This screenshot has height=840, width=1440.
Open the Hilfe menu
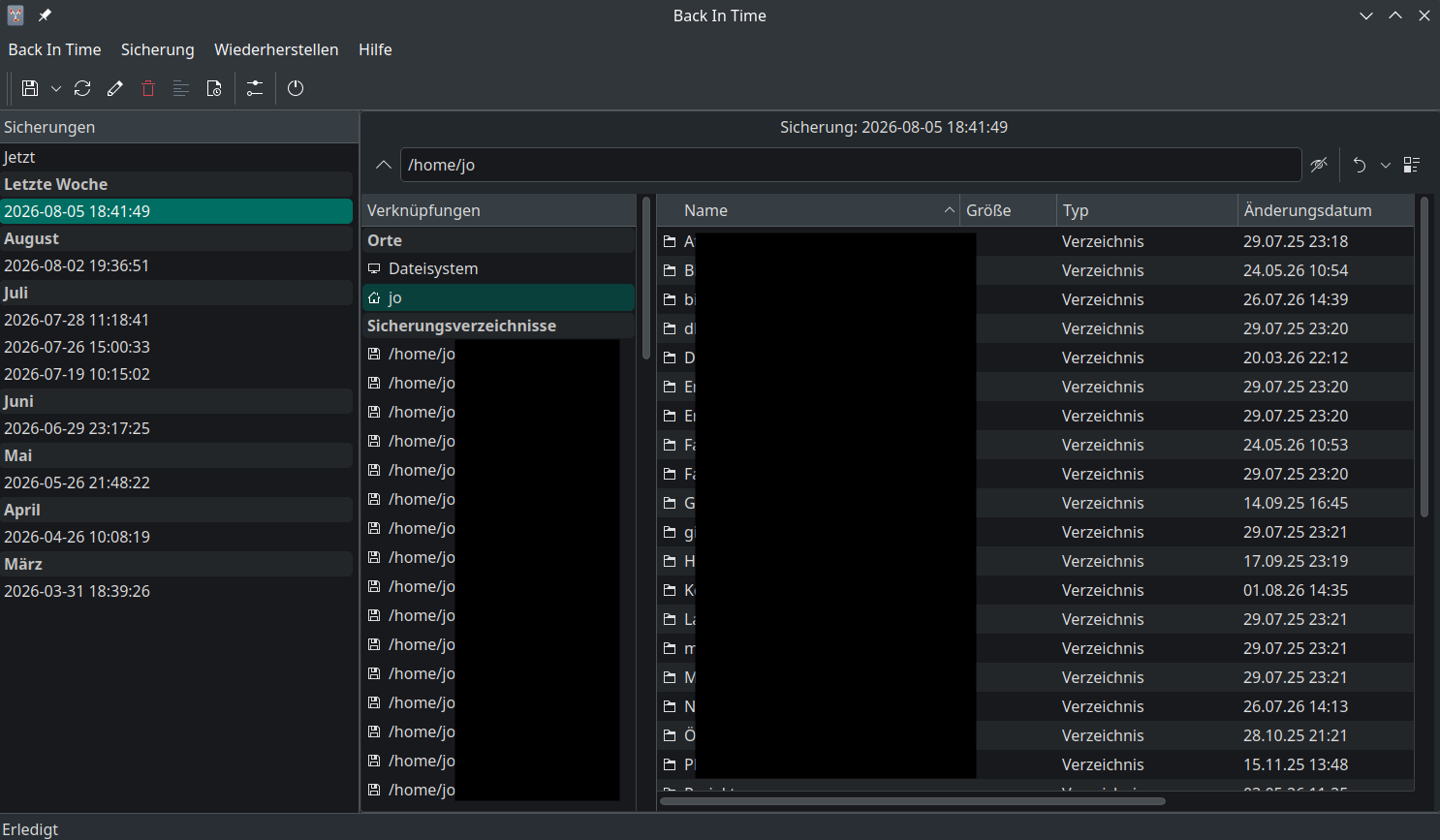[x=375, y=49]
